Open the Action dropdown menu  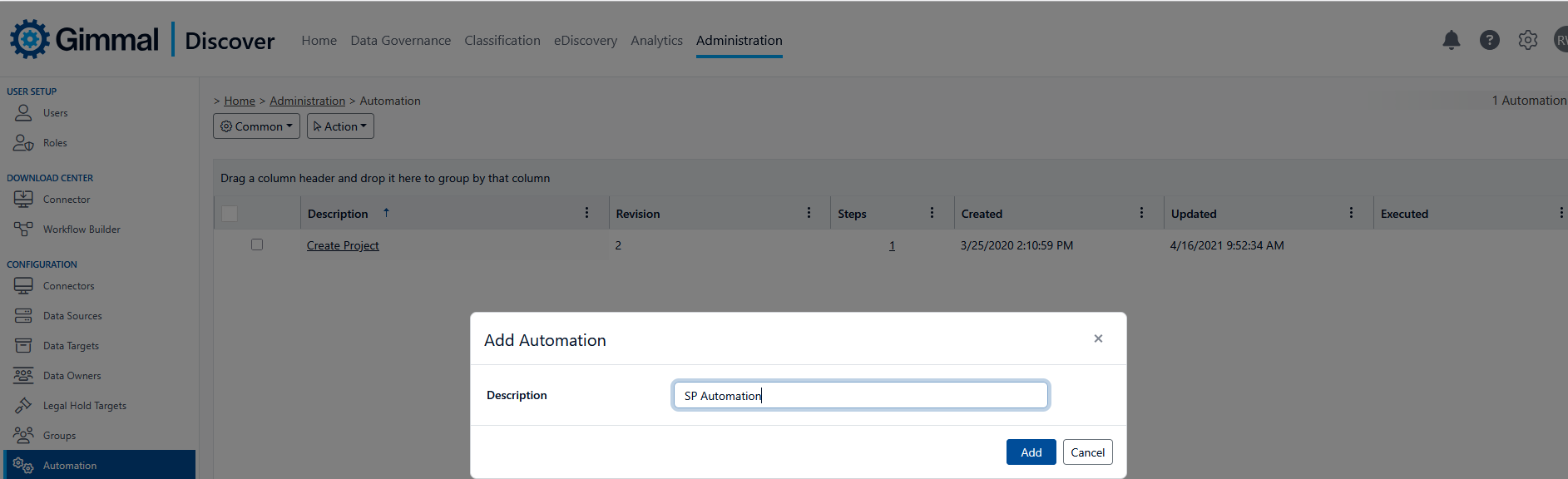(340, 126)
